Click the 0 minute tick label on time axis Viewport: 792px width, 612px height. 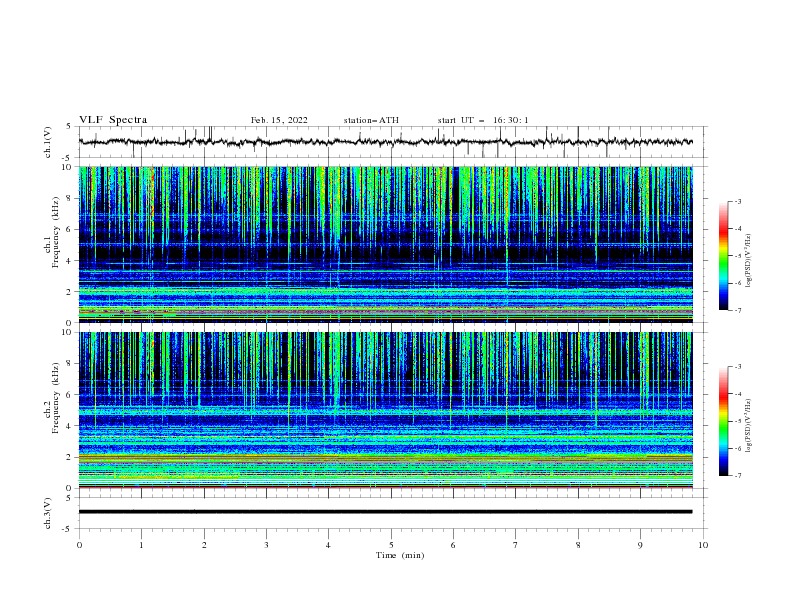click(x=79, y=545)
